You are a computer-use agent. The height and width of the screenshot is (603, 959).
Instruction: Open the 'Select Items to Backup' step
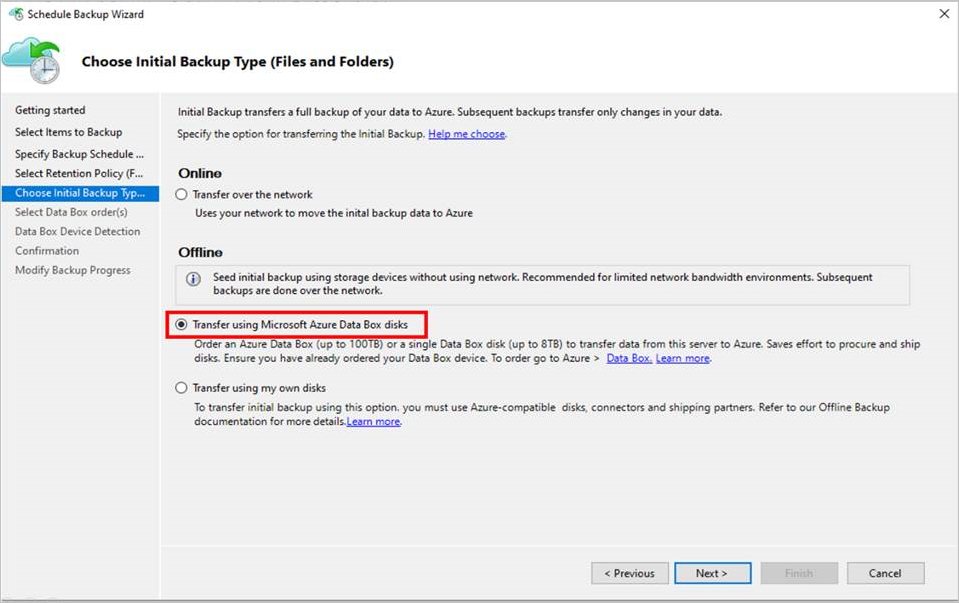point(68,132)
